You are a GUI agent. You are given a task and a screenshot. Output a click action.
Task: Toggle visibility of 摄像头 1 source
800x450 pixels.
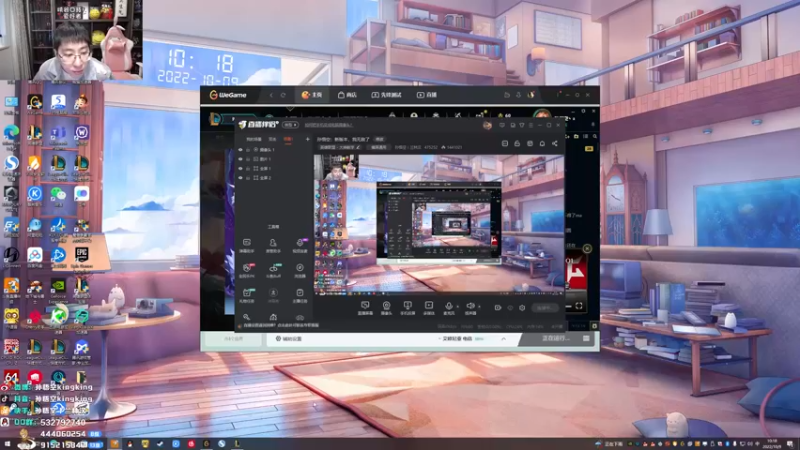[240, 150]
